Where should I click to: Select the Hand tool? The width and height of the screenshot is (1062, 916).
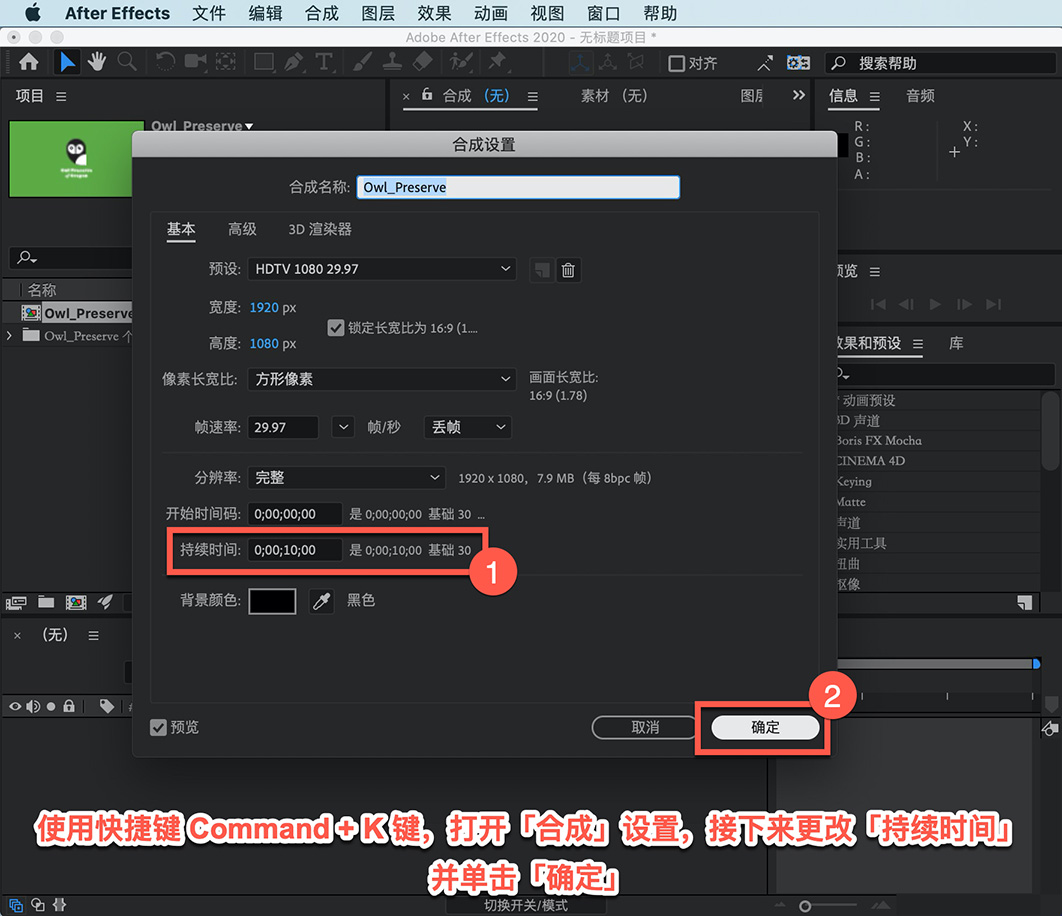click(97, 62)
